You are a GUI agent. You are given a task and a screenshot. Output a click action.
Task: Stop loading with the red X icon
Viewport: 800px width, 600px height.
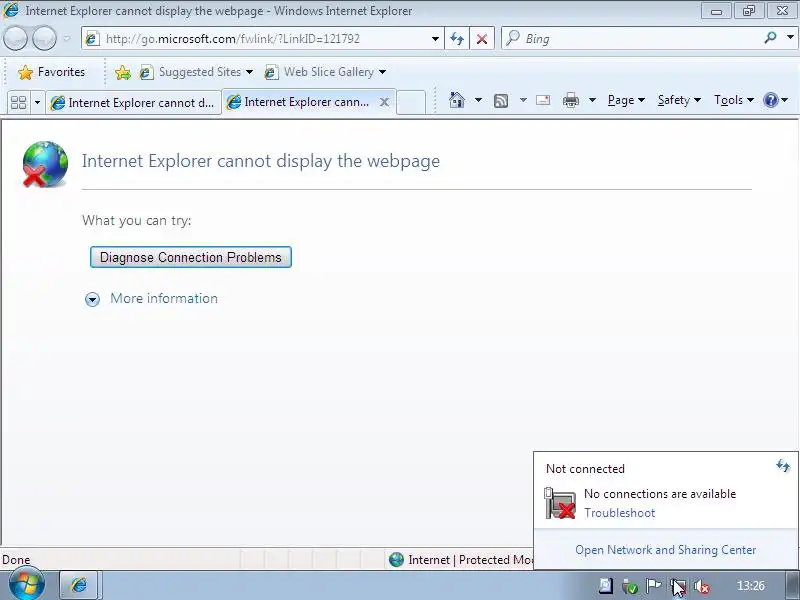[482, 39]
